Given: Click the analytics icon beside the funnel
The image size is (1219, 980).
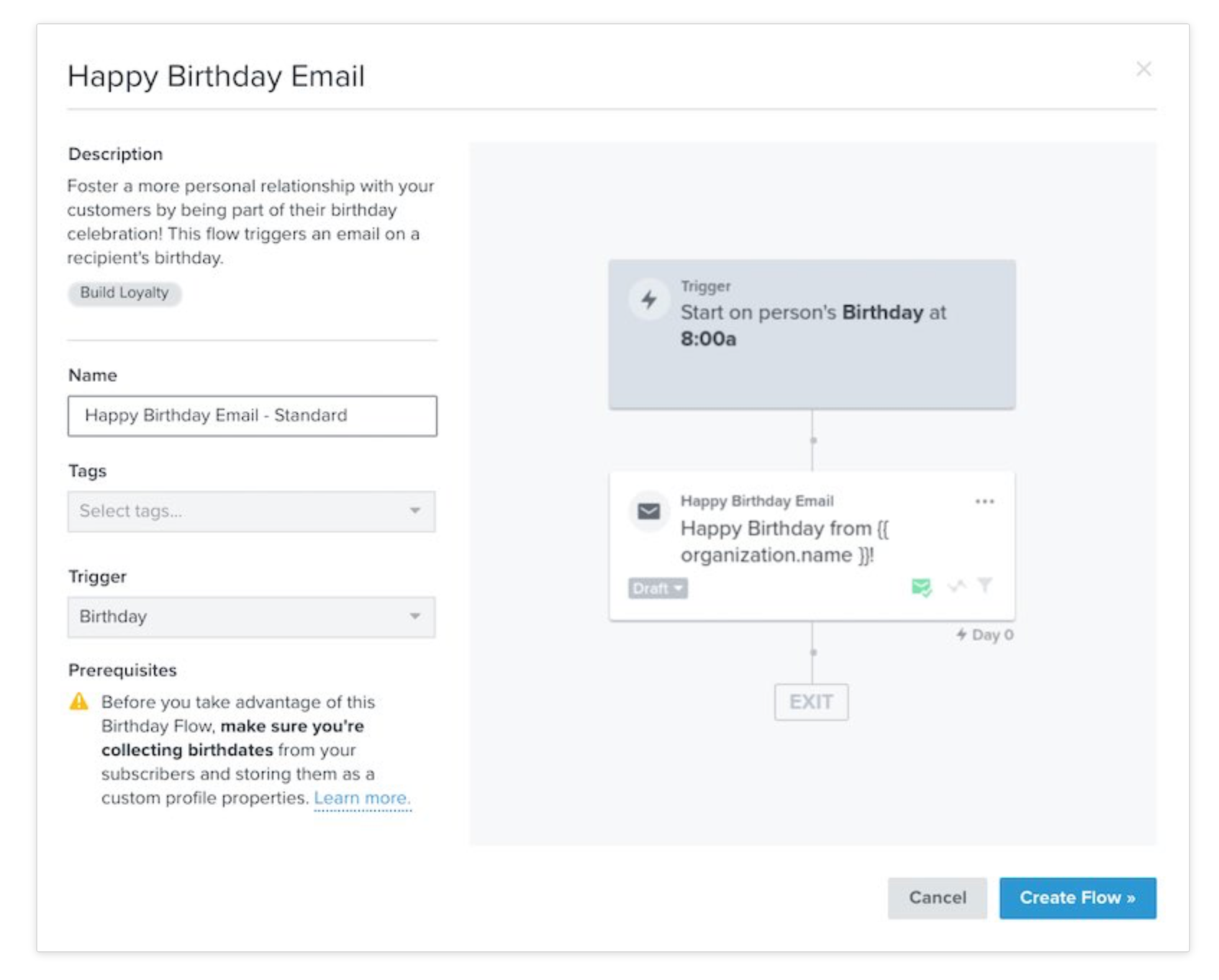Looking at the screenshot, I should [x=956, y=586].
